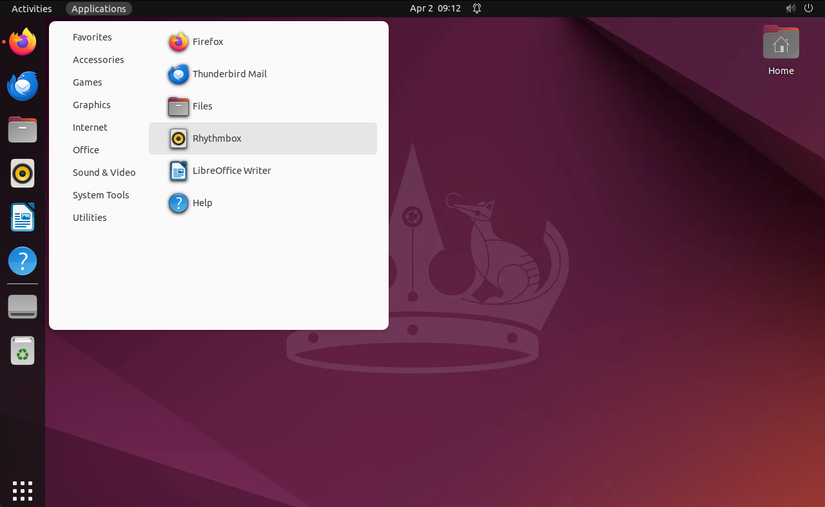Start Rhythmbox from the menu list
The height and width of the screenshot is (507, 825).
click(x=263, y=138)
